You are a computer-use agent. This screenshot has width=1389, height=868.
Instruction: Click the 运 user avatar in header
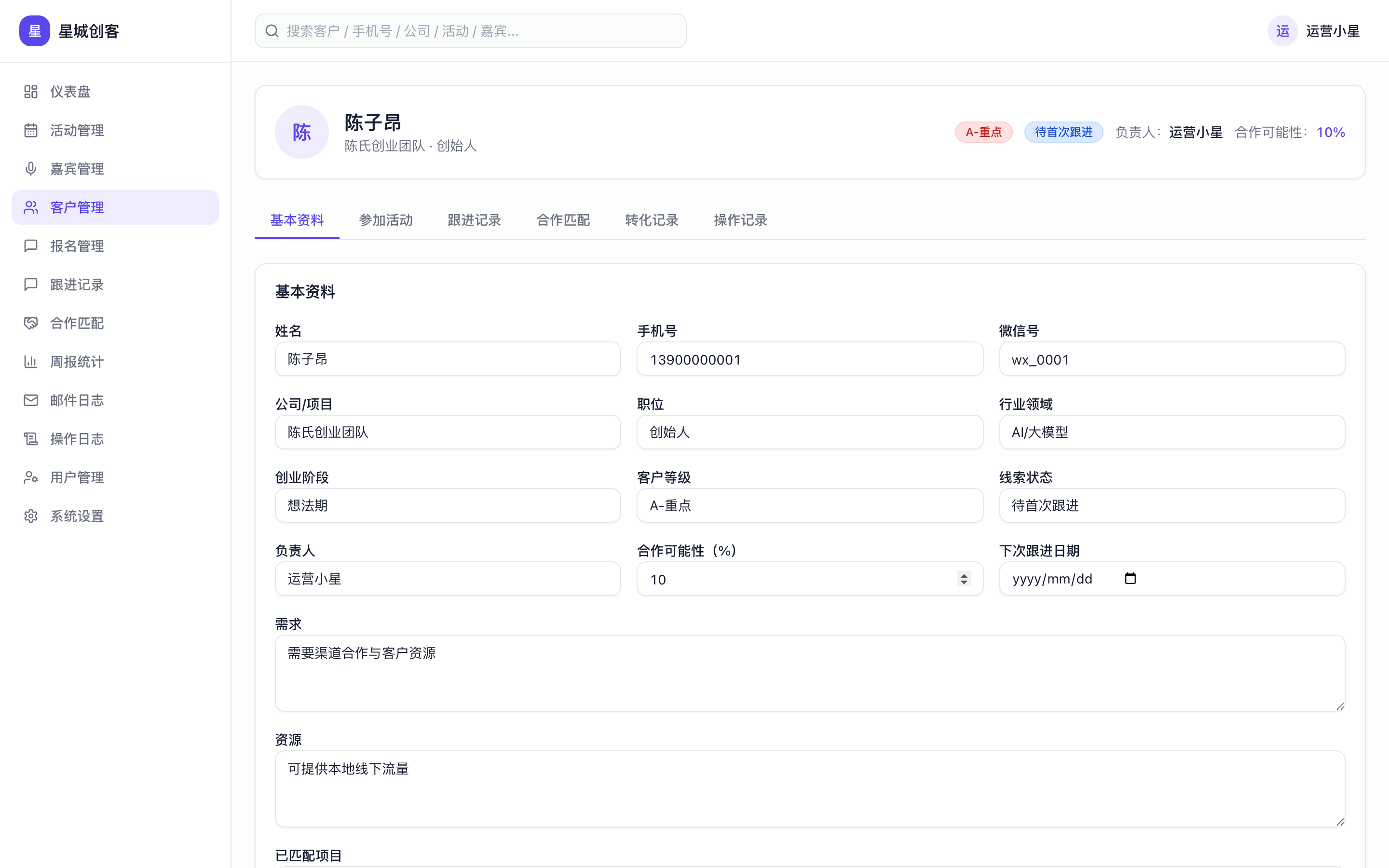pos(1282,31)
